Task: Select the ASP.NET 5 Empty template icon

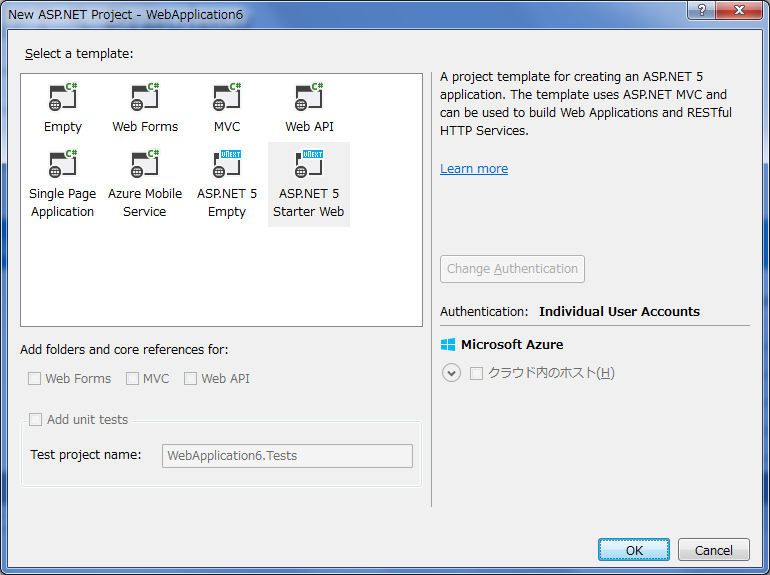Action: pos(227,164)
